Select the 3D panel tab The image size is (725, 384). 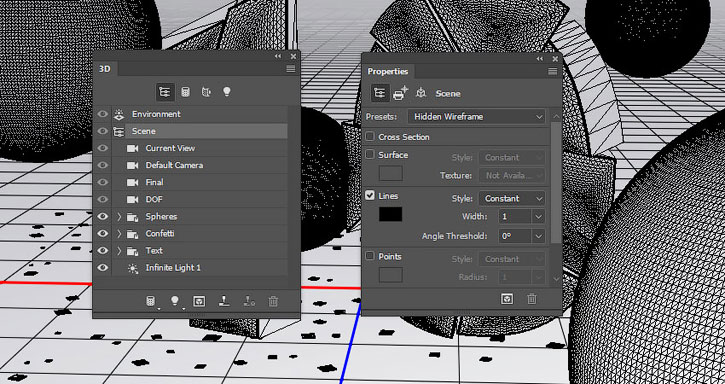pos(105,69)
